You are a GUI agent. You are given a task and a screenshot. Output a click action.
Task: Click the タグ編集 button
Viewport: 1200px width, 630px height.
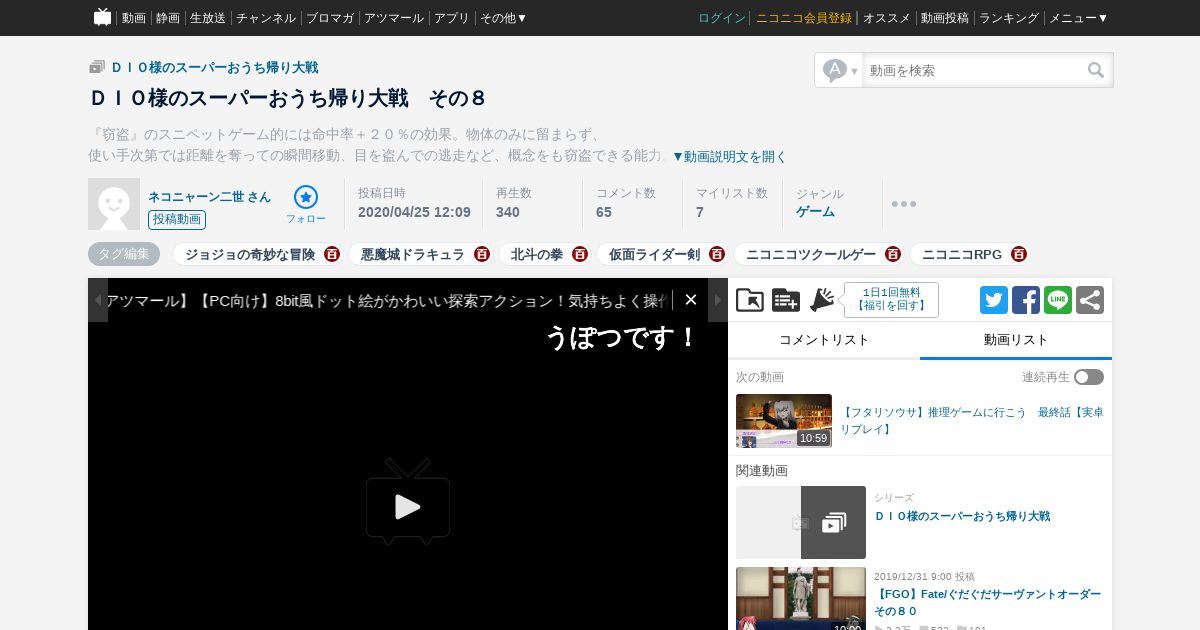(x=124, y=254)
